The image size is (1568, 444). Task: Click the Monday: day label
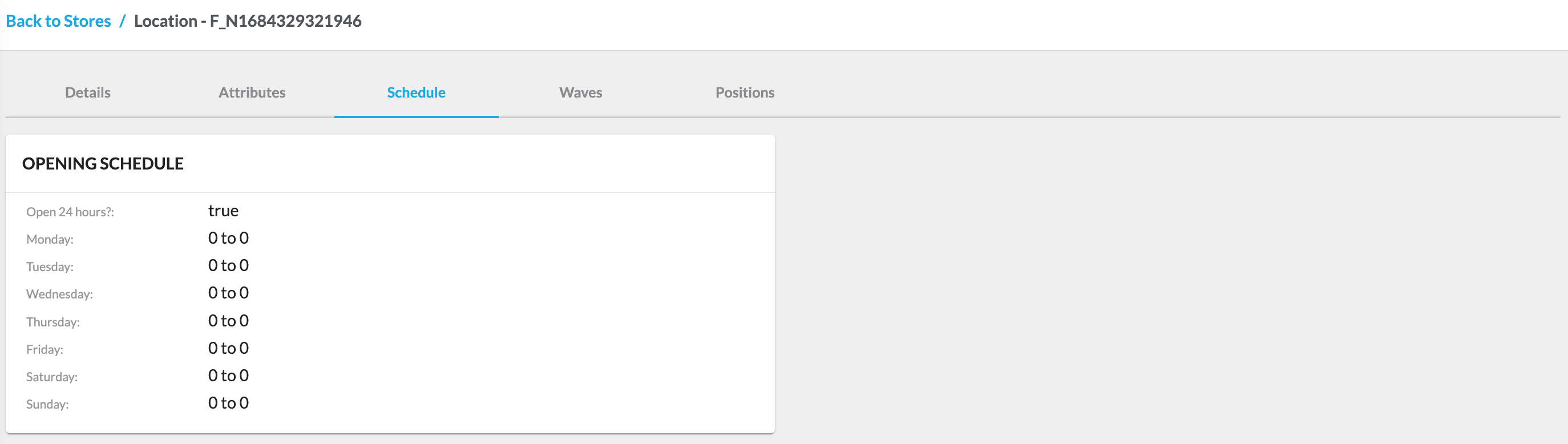(x=49, y=239)
